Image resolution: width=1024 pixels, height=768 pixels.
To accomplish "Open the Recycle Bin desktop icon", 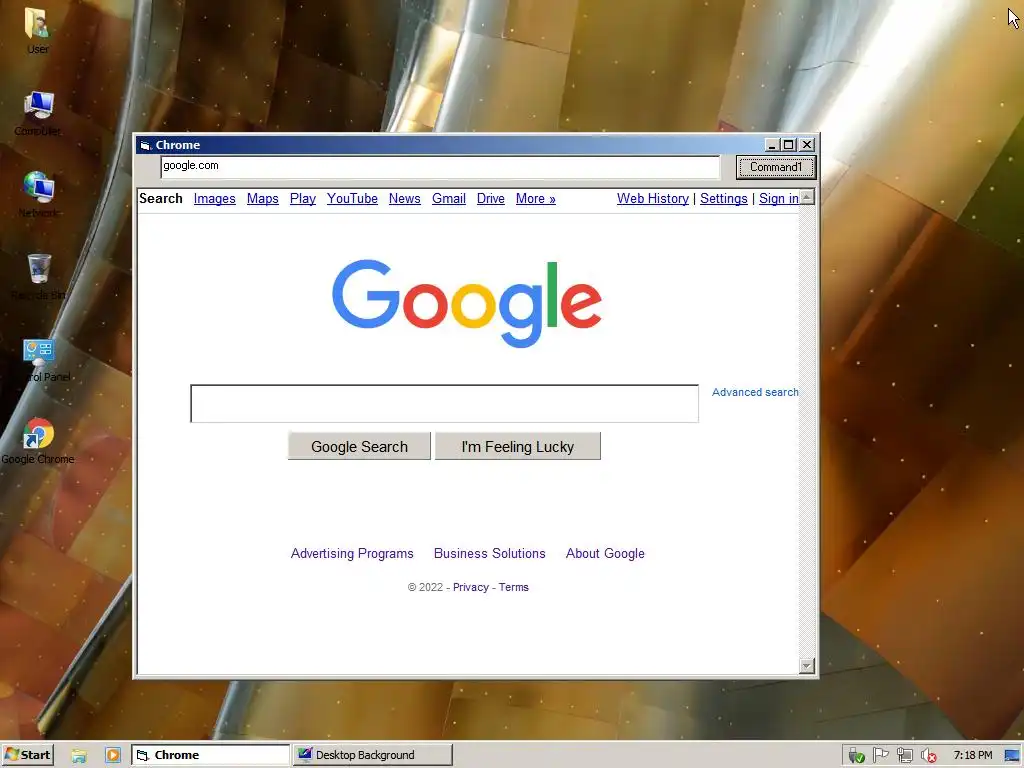I will point(39,276).
